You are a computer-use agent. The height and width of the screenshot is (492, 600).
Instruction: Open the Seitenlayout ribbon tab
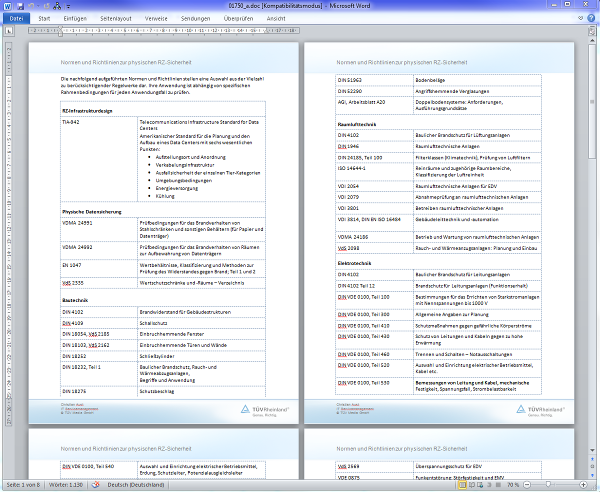tap(115, 18)
